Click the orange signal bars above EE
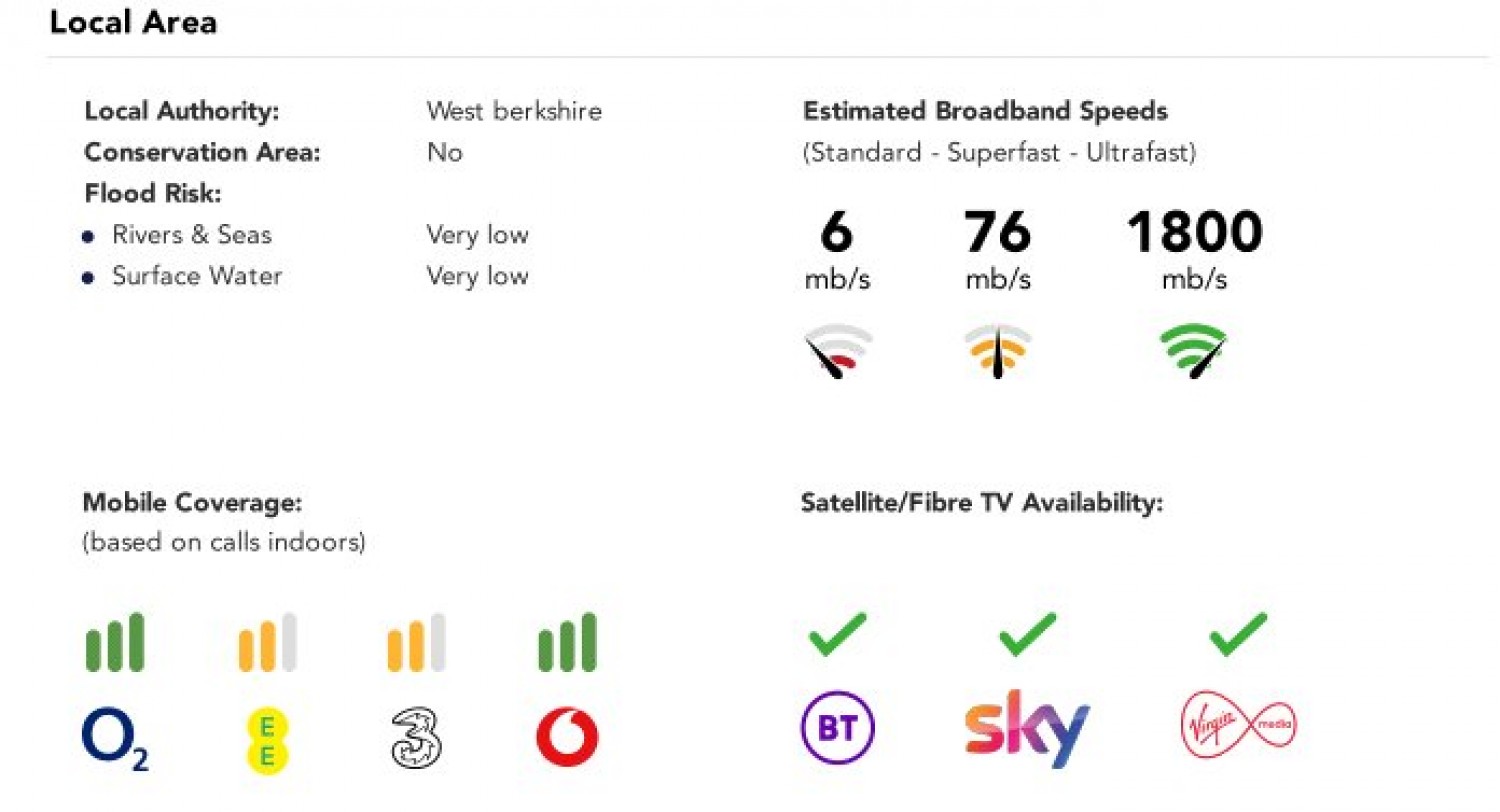Screen dimensions: 1500x812 [267, 642]
